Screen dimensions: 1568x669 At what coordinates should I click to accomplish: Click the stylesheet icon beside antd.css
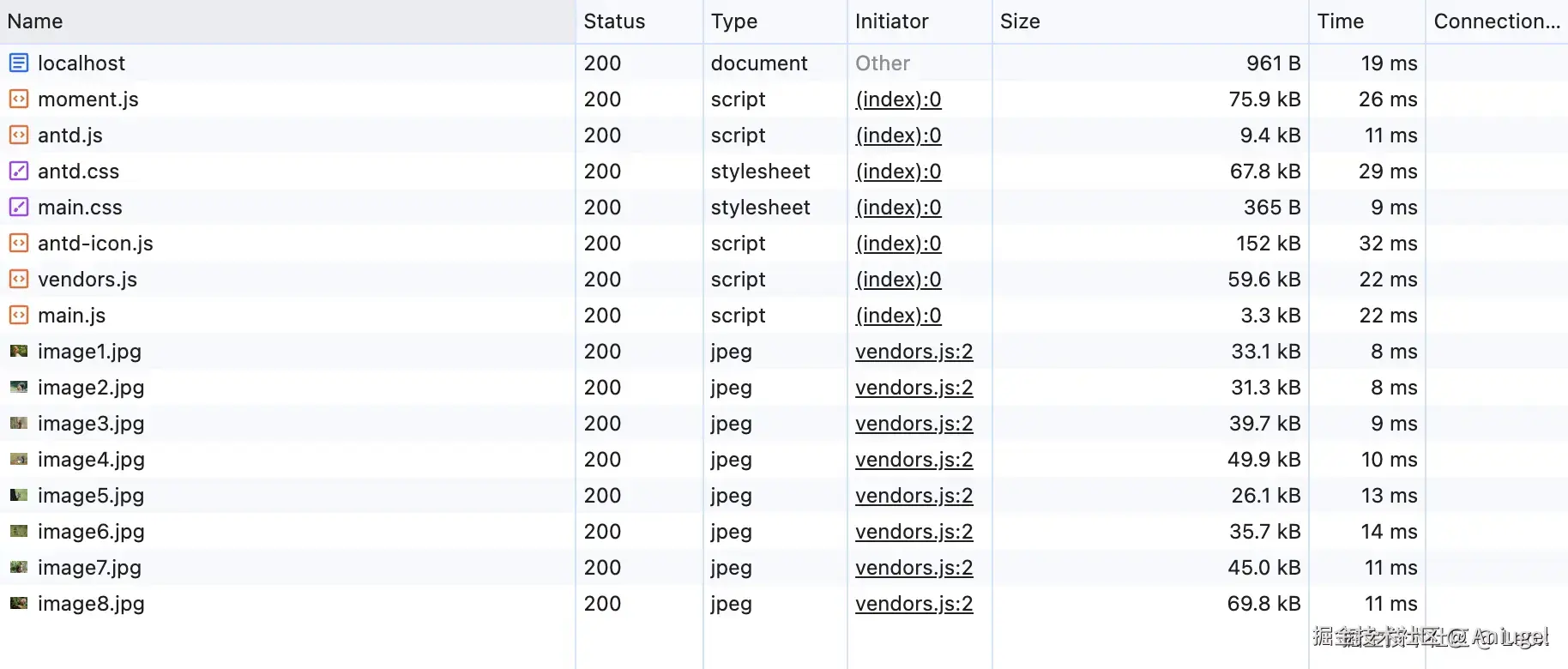tap(19, 171)
